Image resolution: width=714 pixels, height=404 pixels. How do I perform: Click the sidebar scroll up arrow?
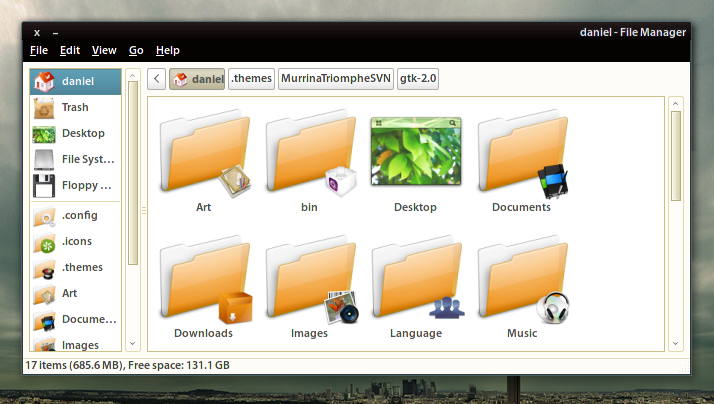[x=133, y=75]
